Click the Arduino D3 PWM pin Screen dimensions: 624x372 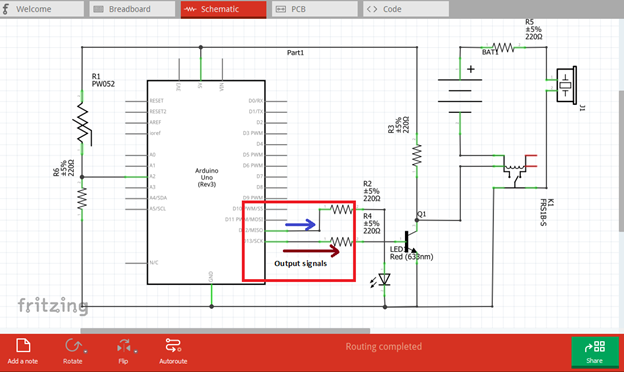pyautogui.click(x=264, y=133)
